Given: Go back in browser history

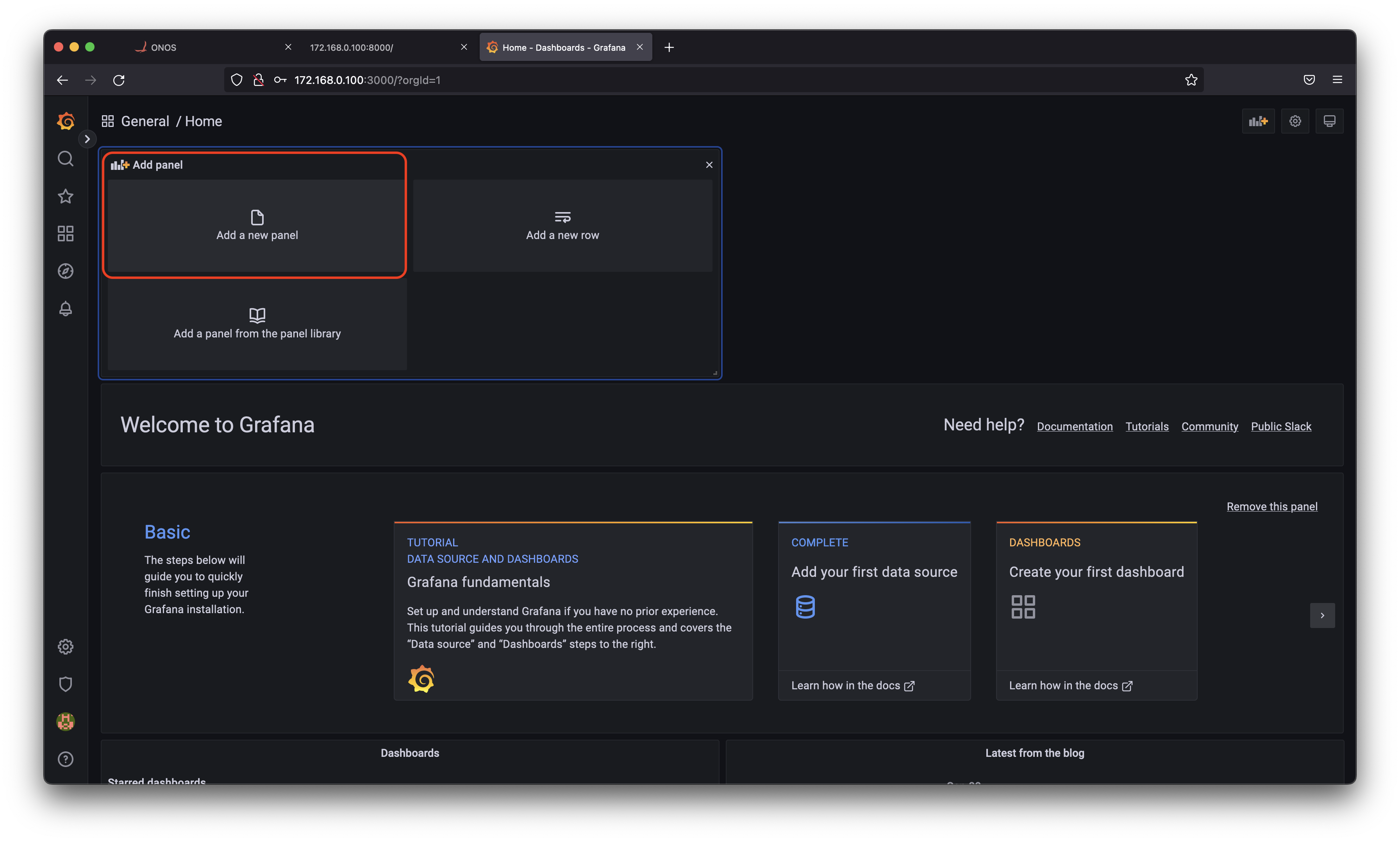Looking at the screenshot, I should (62, 80).
